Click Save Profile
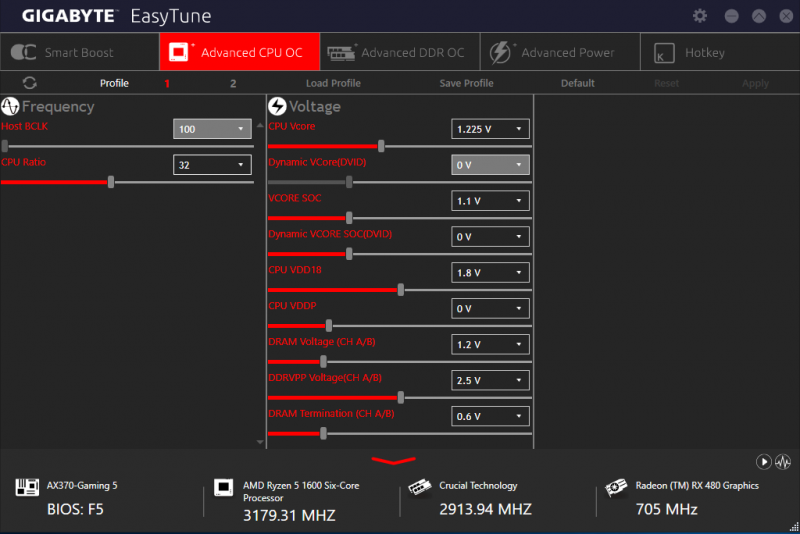Screen dimensions: 800x534 point(466,83)
